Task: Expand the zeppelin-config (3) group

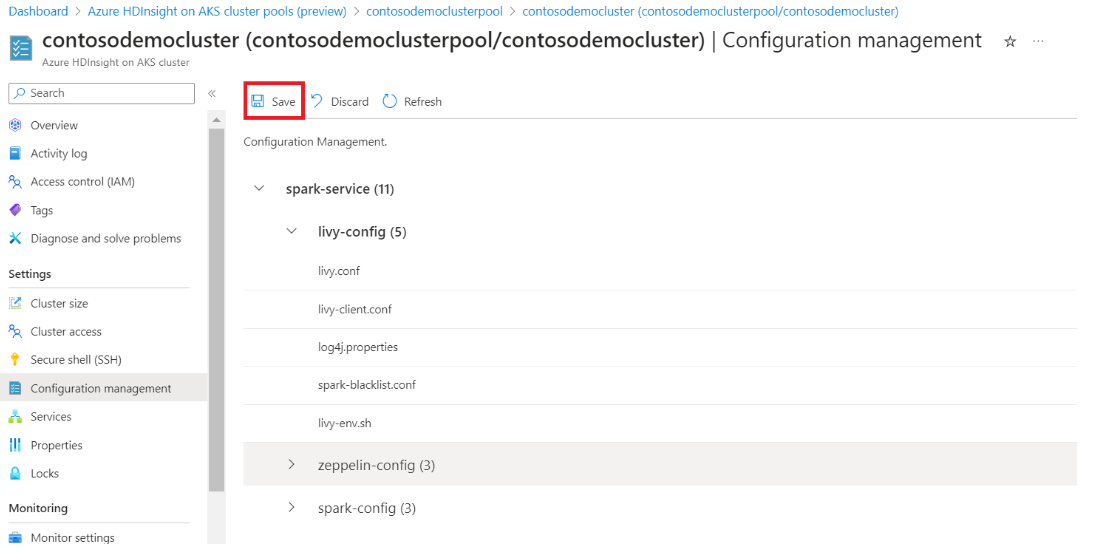Action: pos(291,465)
